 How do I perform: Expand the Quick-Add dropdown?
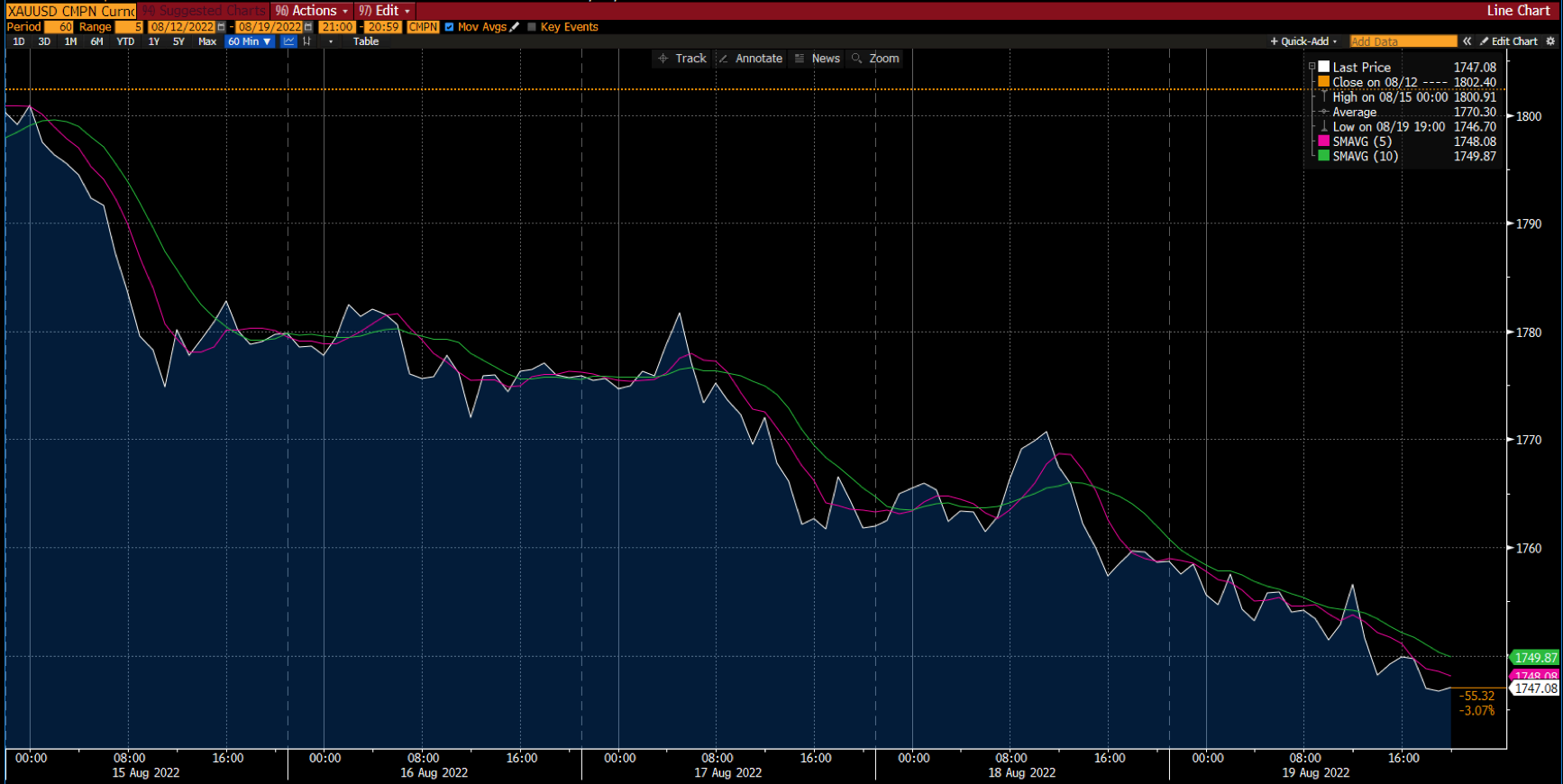click(1304, 41)
